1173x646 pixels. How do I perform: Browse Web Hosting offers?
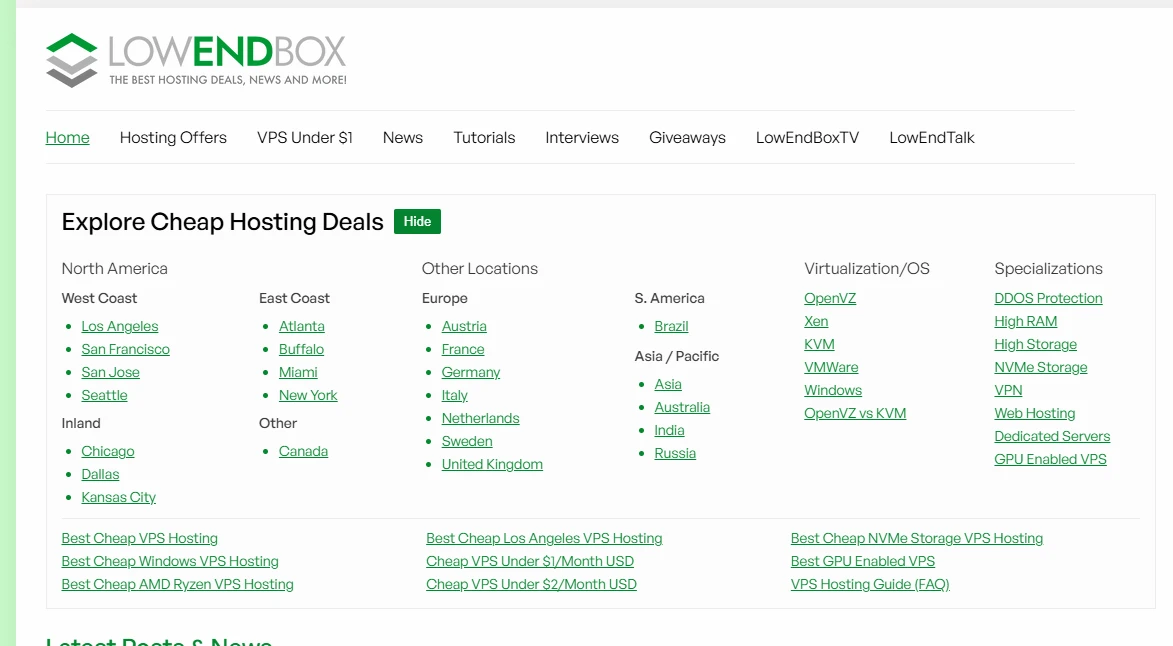click(1035, 413)
